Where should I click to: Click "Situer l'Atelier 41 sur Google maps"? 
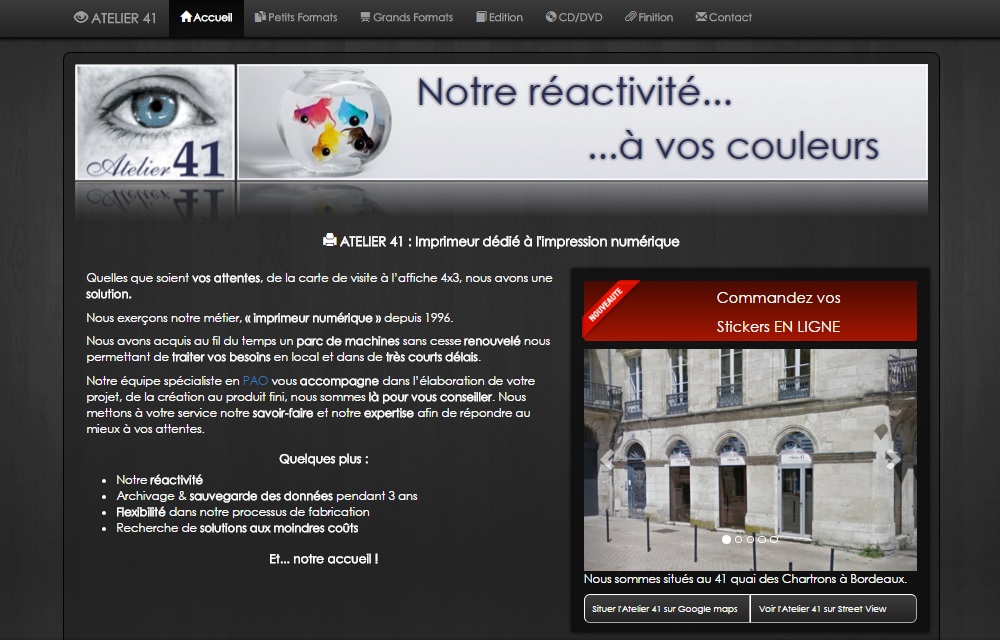pos(666,609)
